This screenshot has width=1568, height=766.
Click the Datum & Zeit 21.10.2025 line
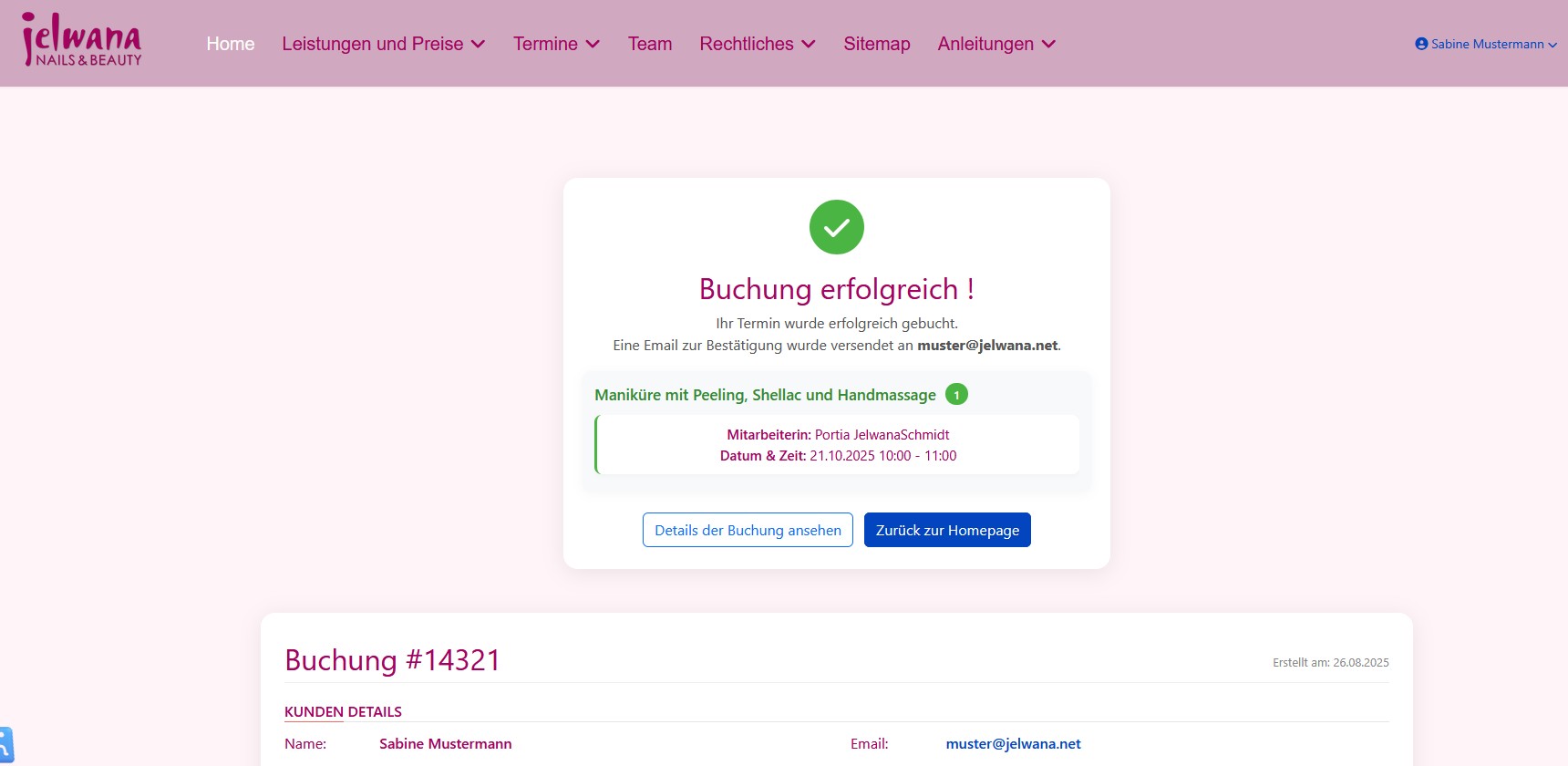pos(838,456)
